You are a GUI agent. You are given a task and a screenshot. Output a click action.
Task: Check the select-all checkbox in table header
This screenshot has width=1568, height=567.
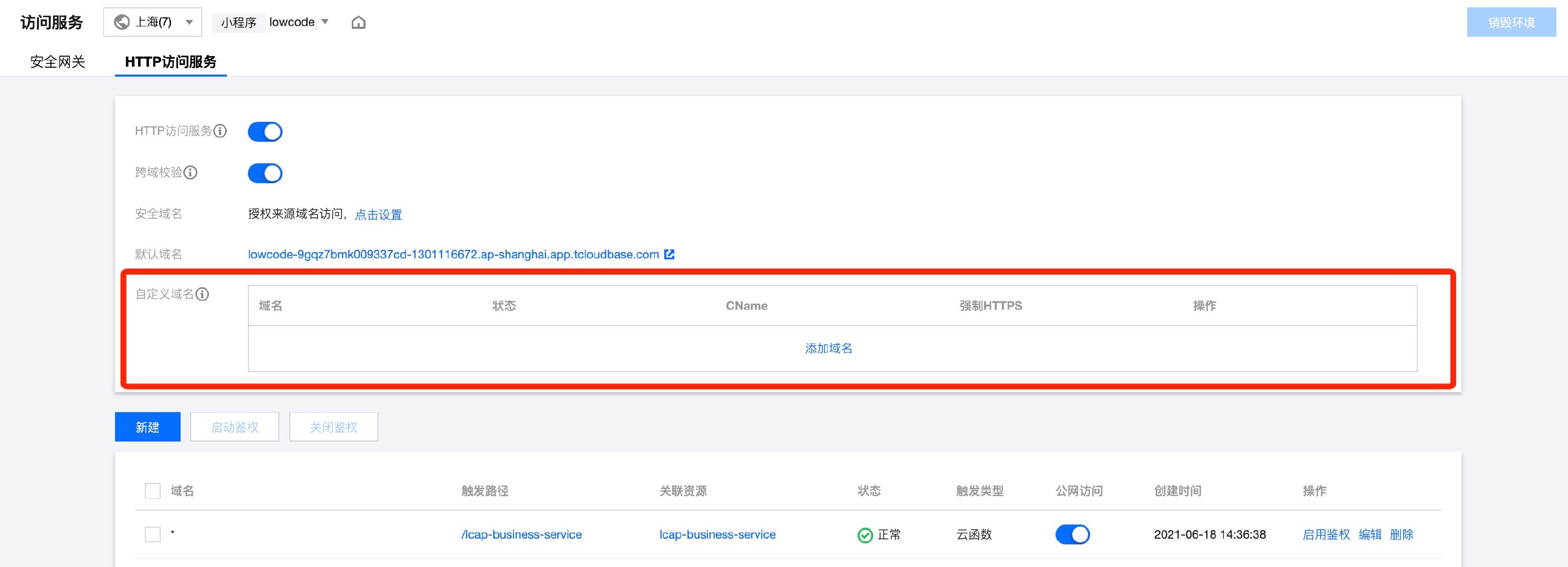coord(153,491)
